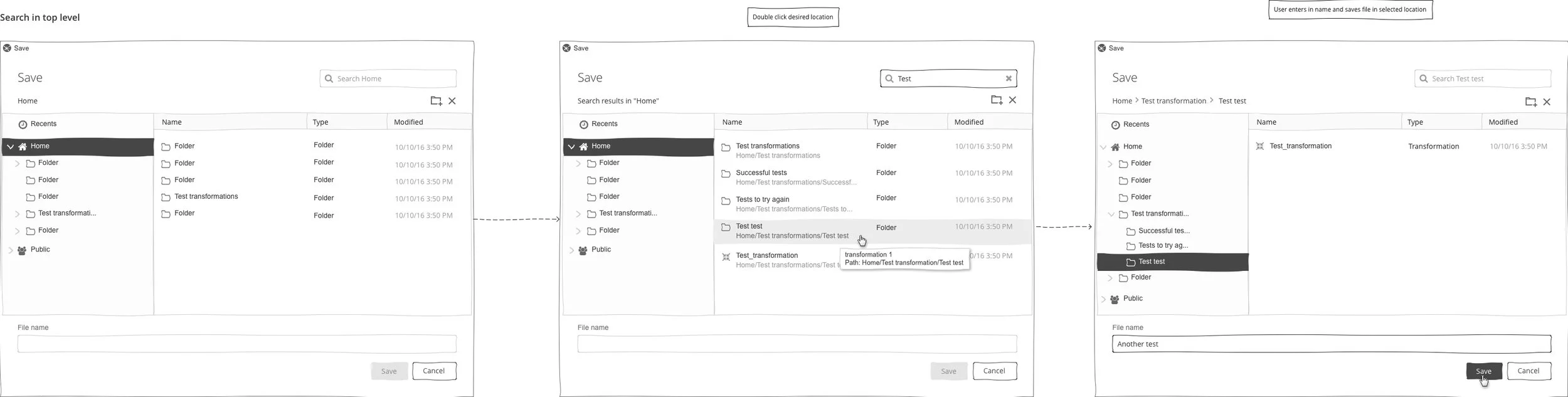The image size is (1568, 397).
Task: Click magnifier icon in Search Test test field
Action: [x=1424, y=78]
